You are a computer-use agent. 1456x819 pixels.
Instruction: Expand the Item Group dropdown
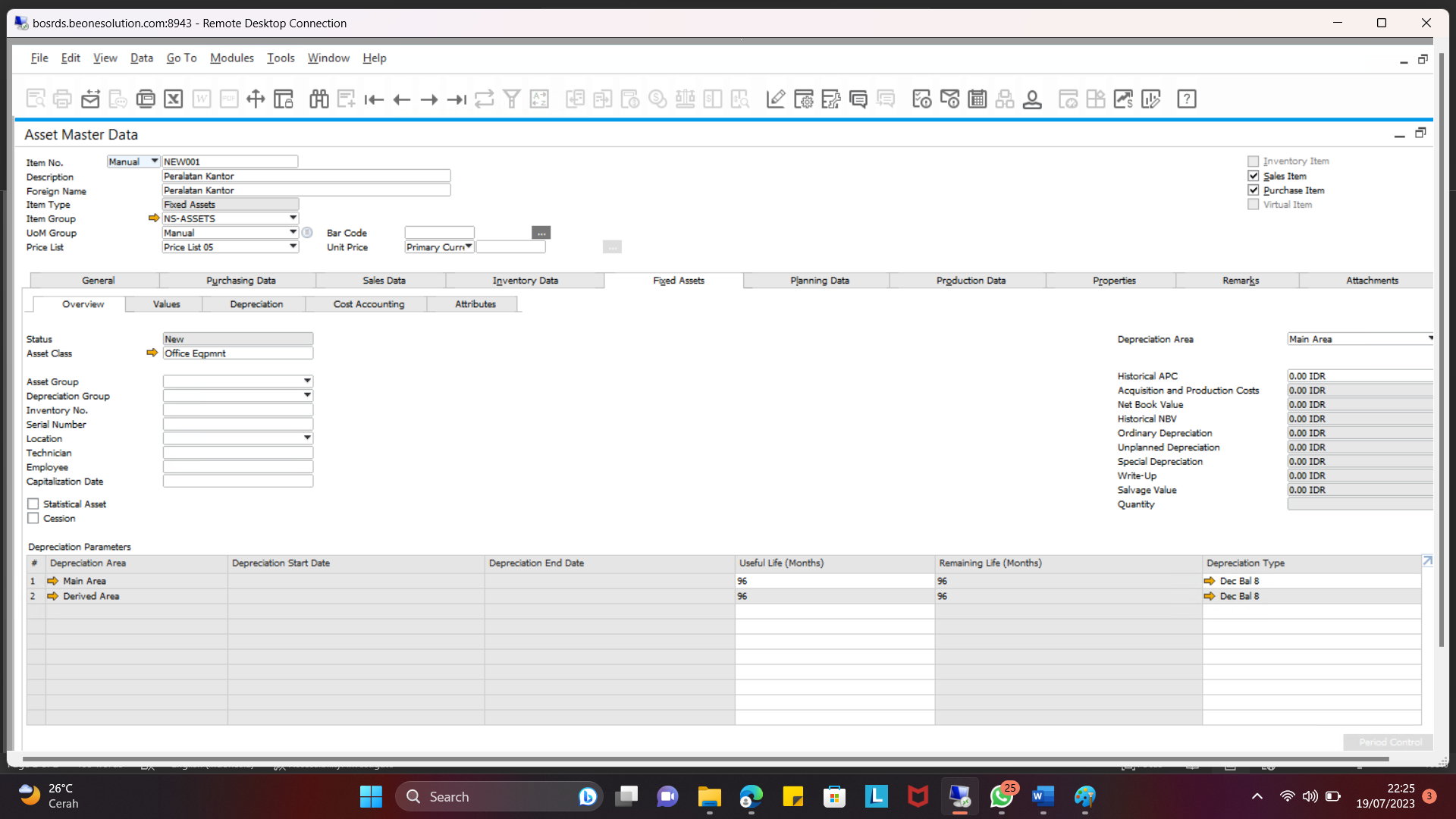(293, 218)
